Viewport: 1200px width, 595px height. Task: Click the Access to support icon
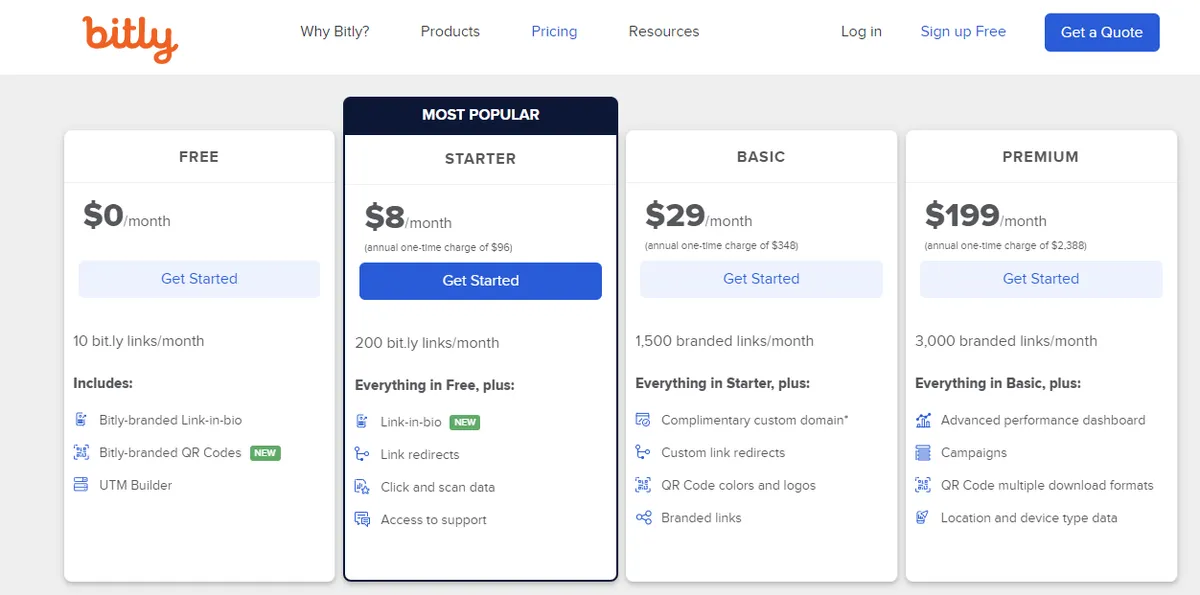(x=362, y=520)
